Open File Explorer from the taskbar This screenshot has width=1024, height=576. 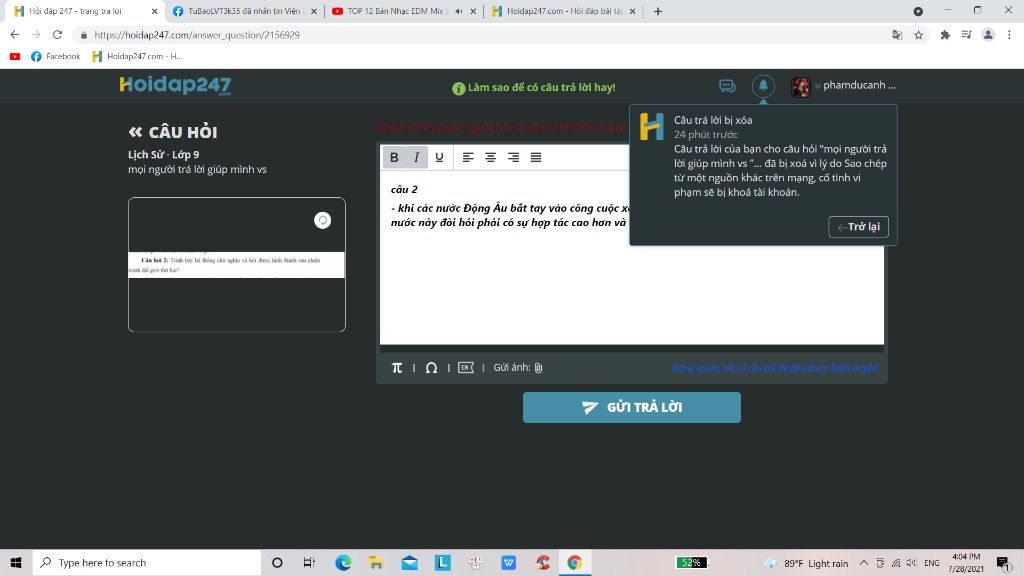[376, 562]
